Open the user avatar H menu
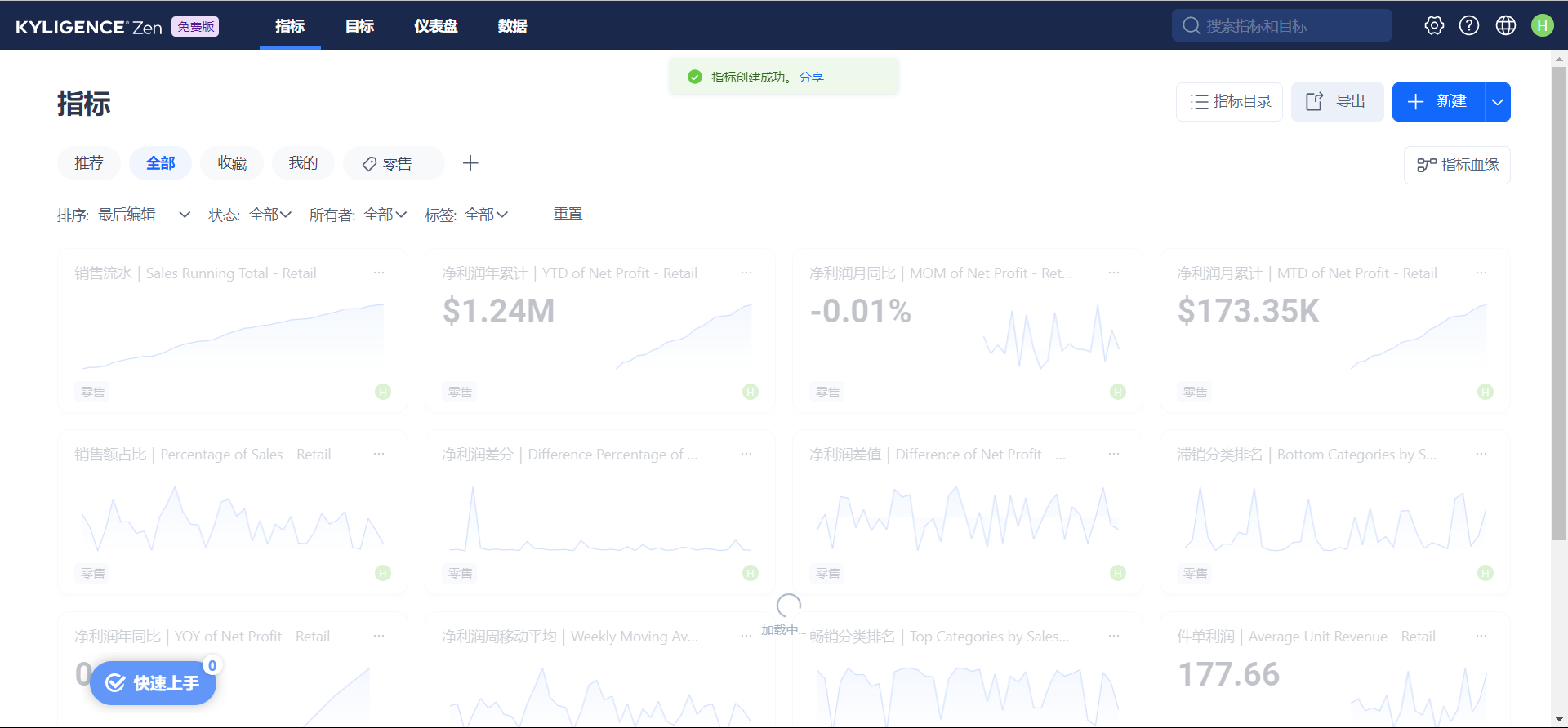This screenshot has width=1568, height=728. click(1543, 25)
